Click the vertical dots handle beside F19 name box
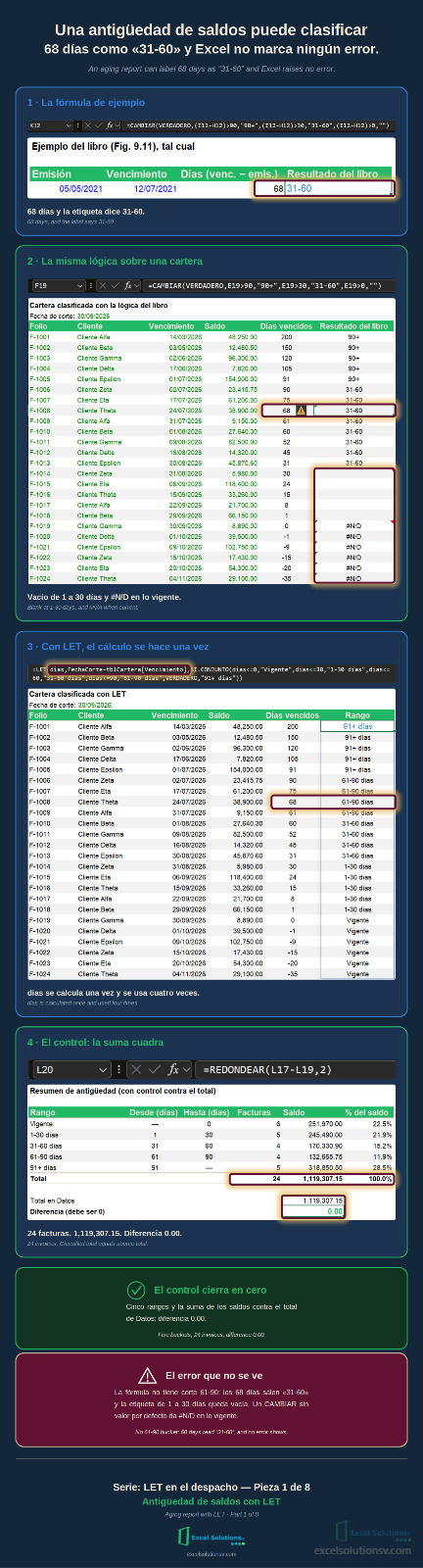The height and width of the screenshot is (1568, 423). (91, 286)
